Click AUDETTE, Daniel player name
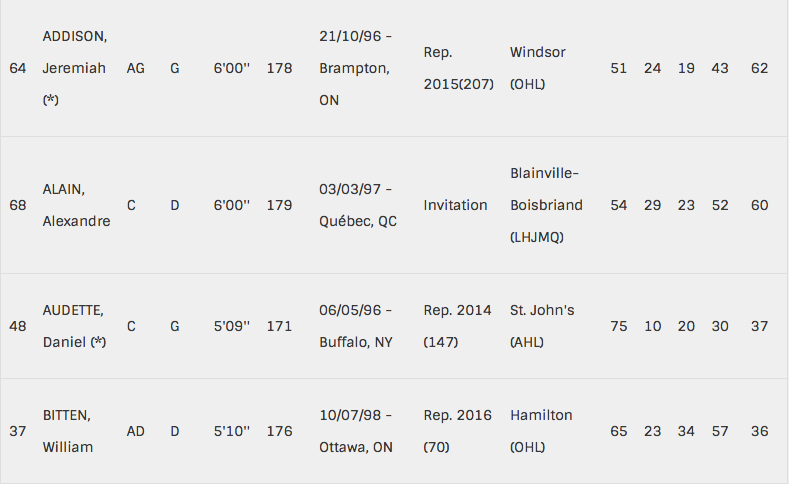The image size is (789, 484). coord(74,326)
